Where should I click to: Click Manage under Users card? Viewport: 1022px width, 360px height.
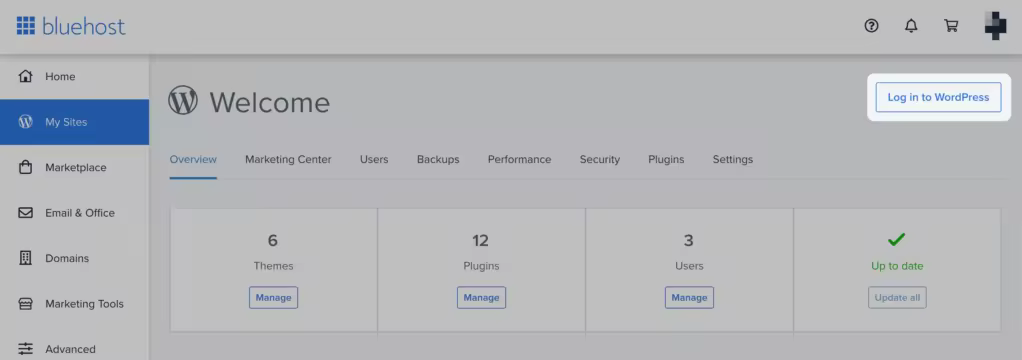point(689,297)
